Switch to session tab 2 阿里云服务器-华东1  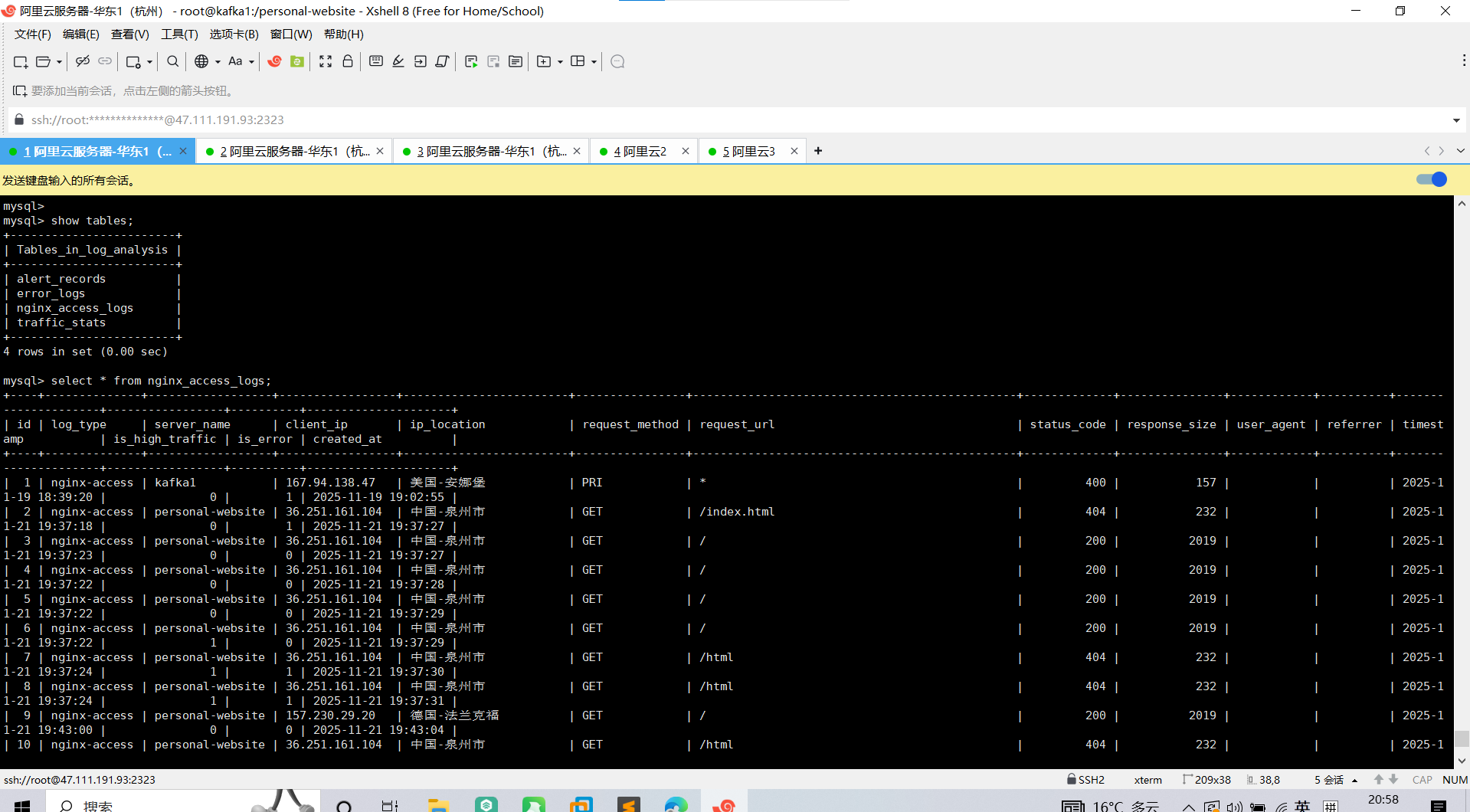click(294, 152)
